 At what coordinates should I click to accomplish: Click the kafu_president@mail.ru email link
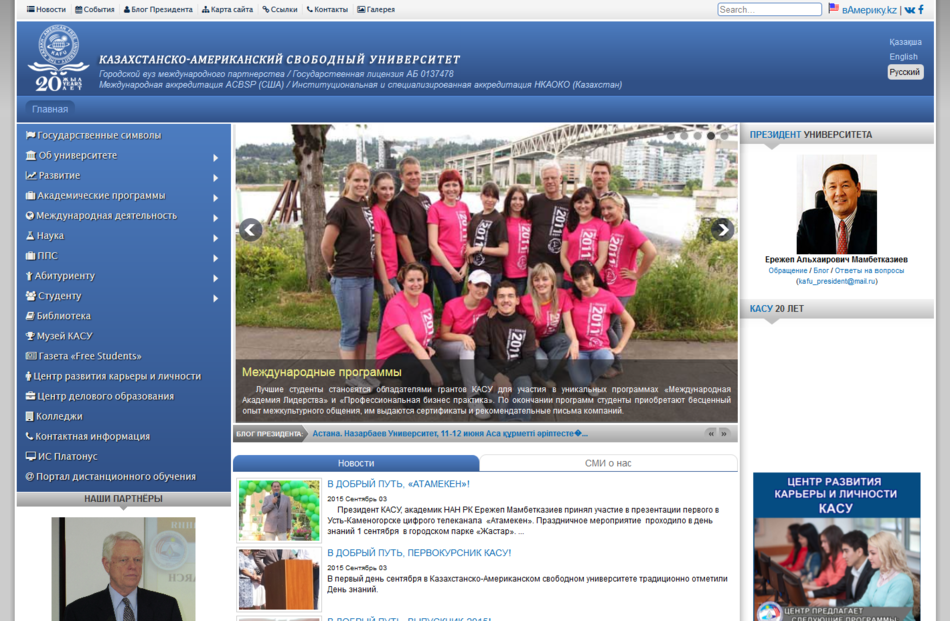pos(836,281)
